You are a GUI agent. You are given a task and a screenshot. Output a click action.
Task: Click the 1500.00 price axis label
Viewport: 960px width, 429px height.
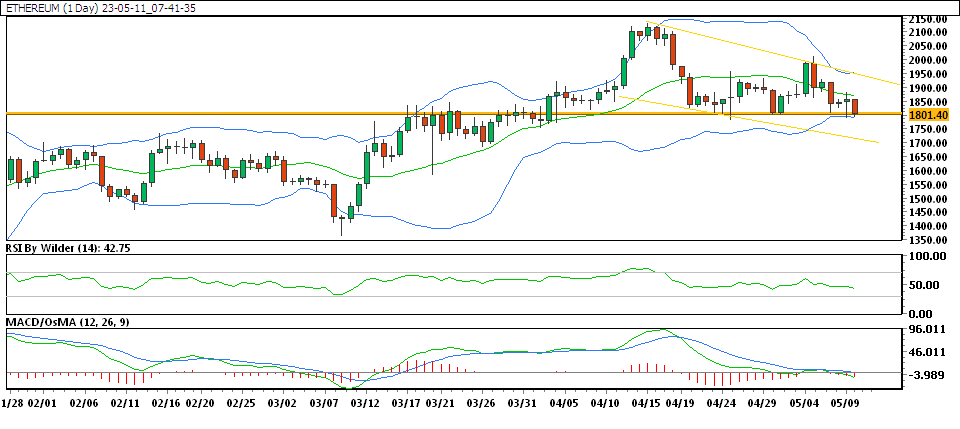click(x=929, y=199)
